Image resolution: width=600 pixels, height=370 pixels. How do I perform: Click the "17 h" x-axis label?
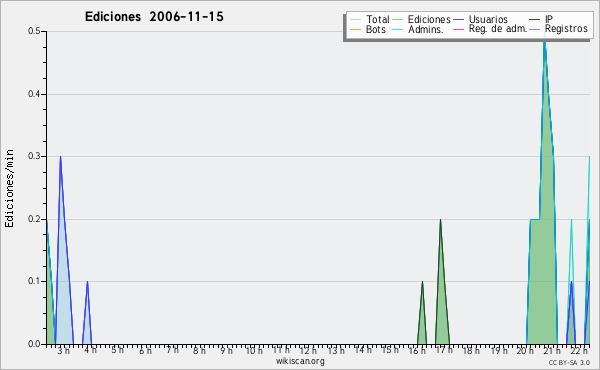444,350
